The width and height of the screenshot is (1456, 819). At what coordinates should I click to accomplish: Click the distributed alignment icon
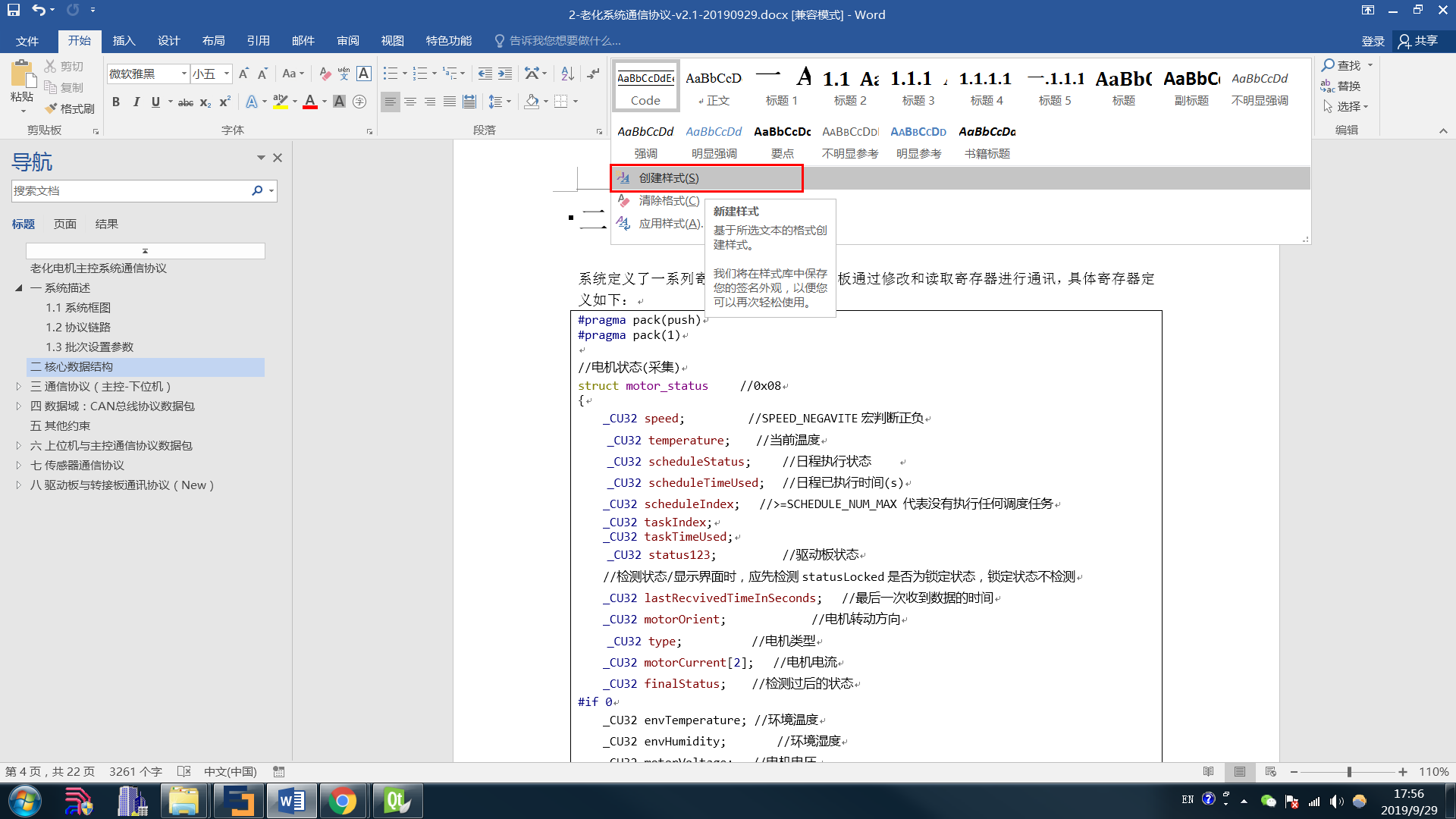pyautogui.click(x=469, y=102)
